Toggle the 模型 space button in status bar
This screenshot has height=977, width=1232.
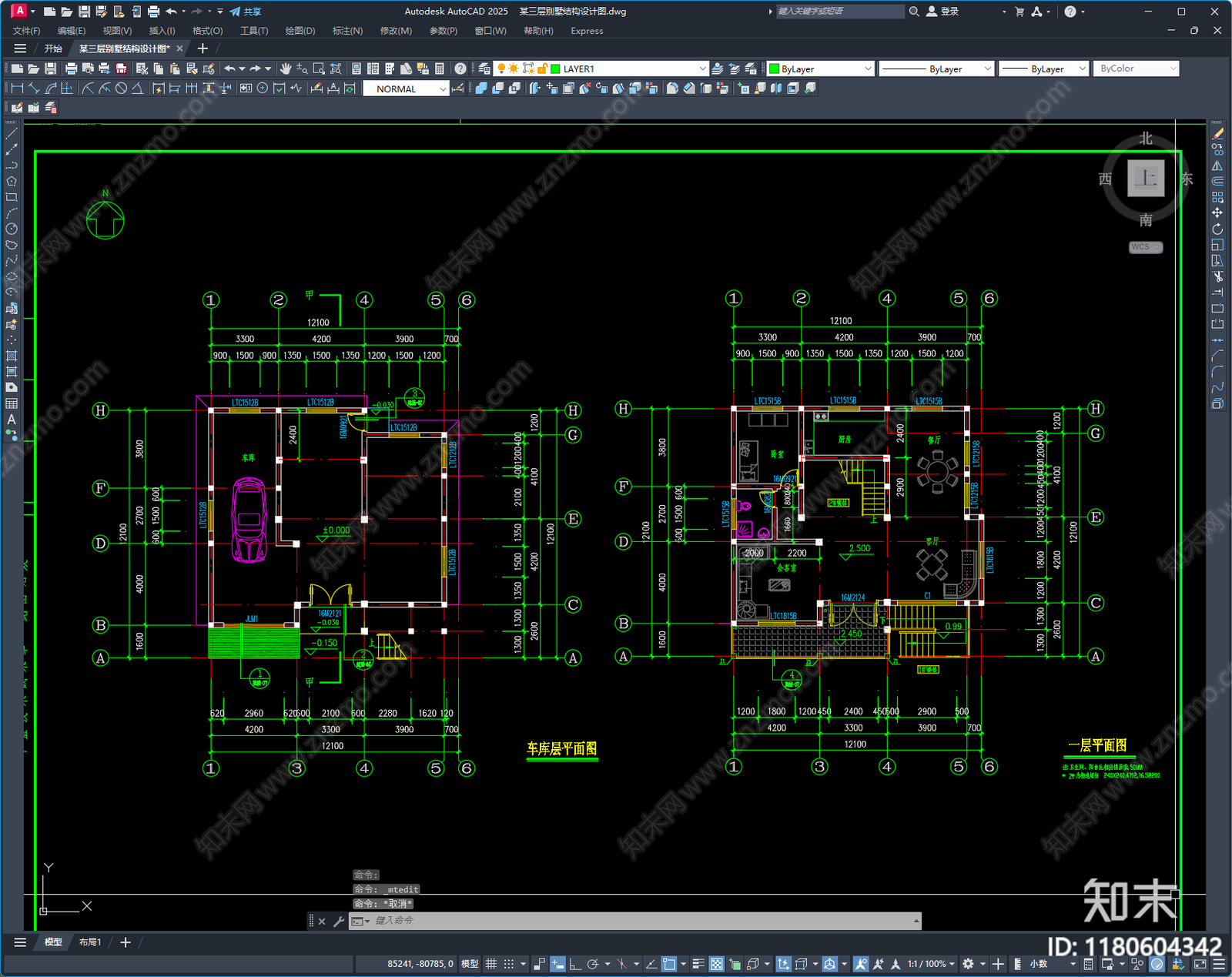pyautogui.click(x=470, y=964)
